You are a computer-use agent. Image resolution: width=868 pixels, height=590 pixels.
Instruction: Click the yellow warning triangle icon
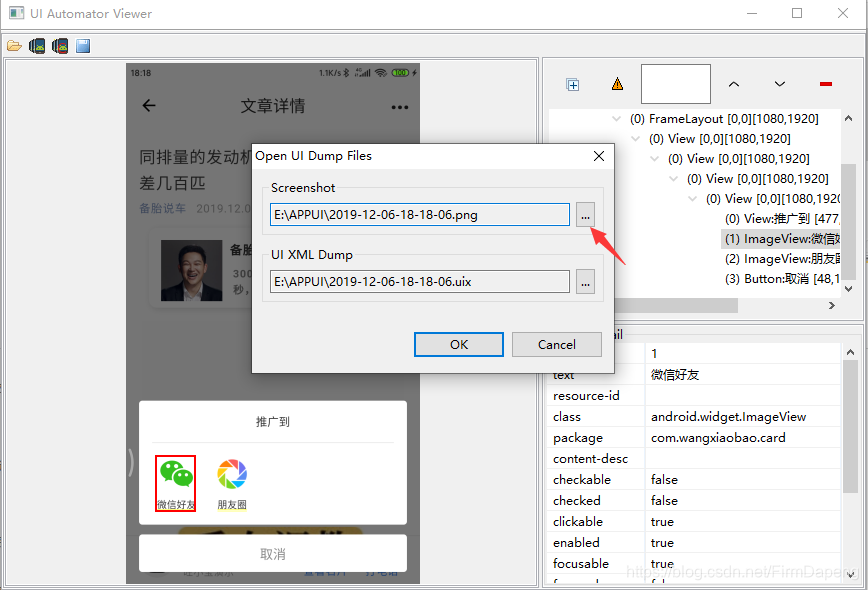coord(617,84)
